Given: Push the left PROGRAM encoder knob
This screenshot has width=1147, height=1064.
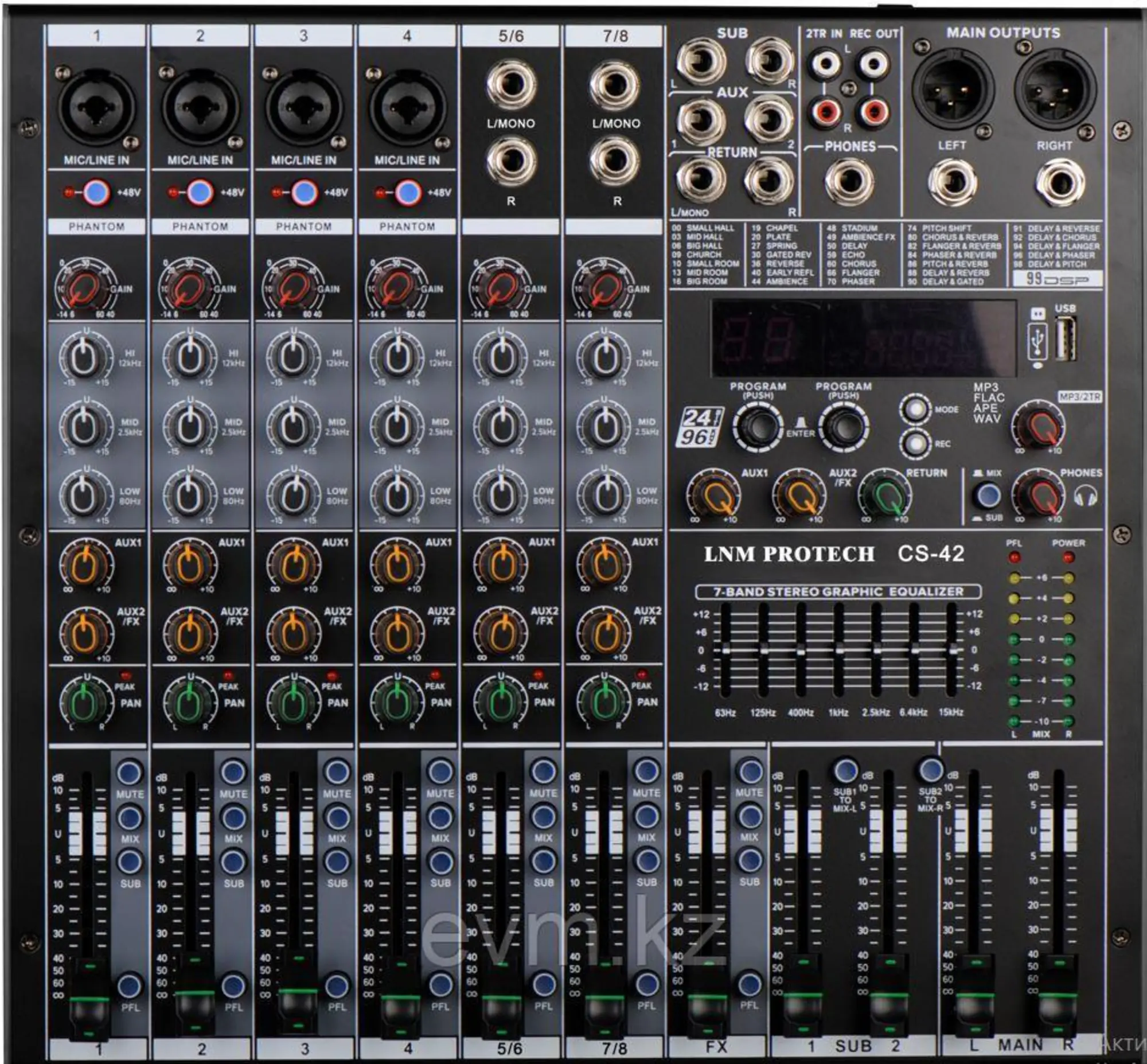Looking at the screenshot, I should coord(758,427).
